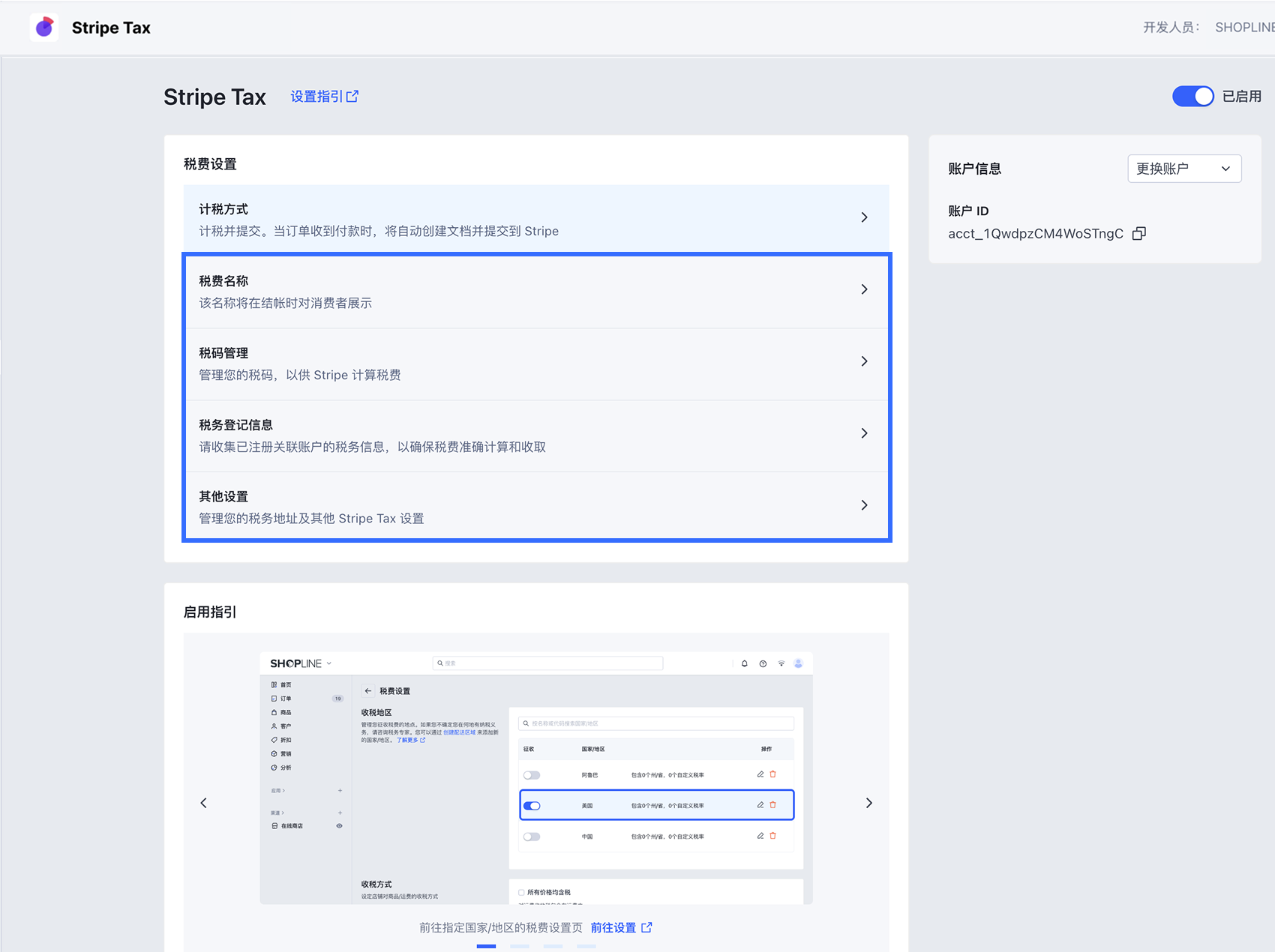
Task: Click the 税费设置 section heading
Action: [x=210, y=164]
